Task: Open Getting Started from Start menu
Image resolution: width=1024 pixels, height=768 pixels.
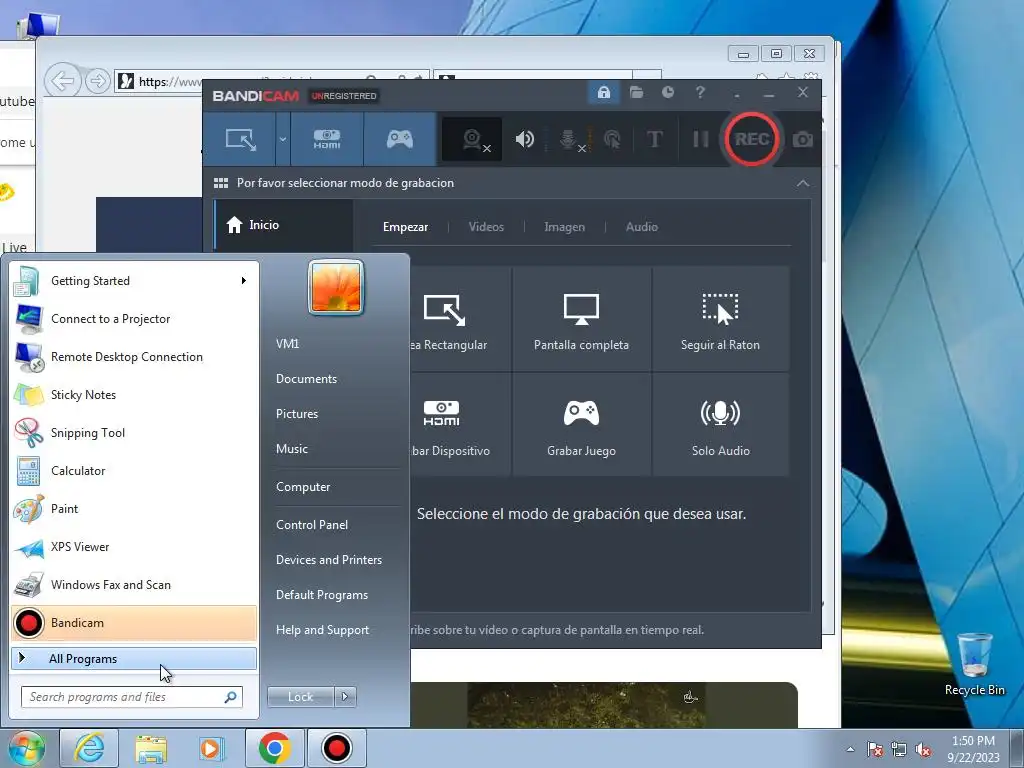Action: coord(134,281)
